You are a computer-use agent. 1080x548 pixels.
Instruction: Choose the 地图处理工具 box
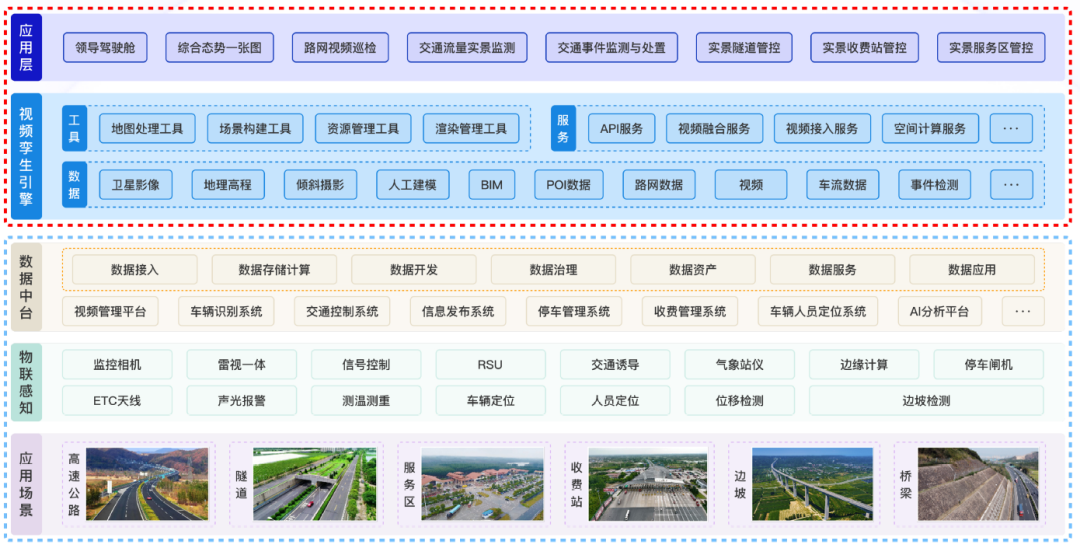click(x=147, y=129)
